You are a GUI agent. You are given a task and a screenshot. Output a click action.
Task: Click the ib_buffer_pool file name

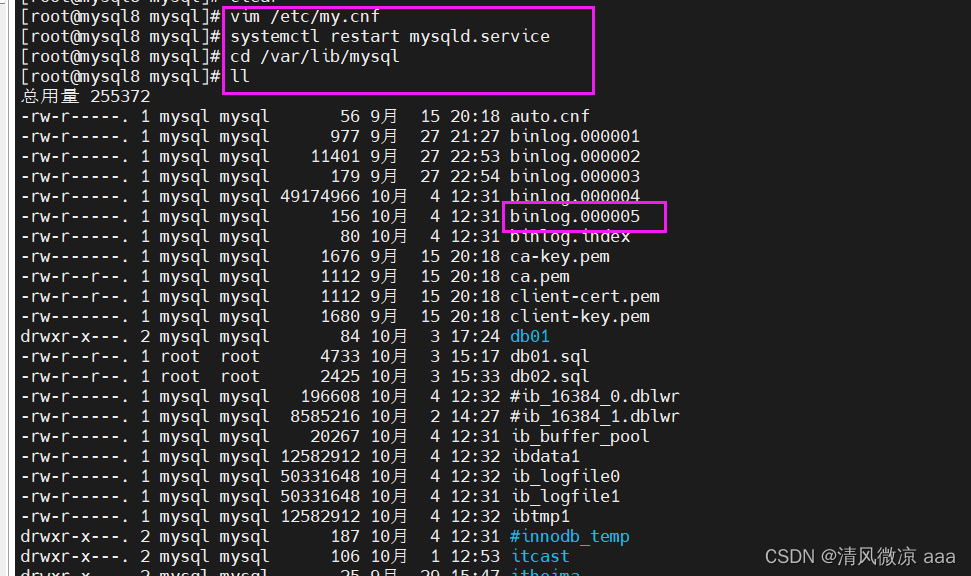coord(579,436)
